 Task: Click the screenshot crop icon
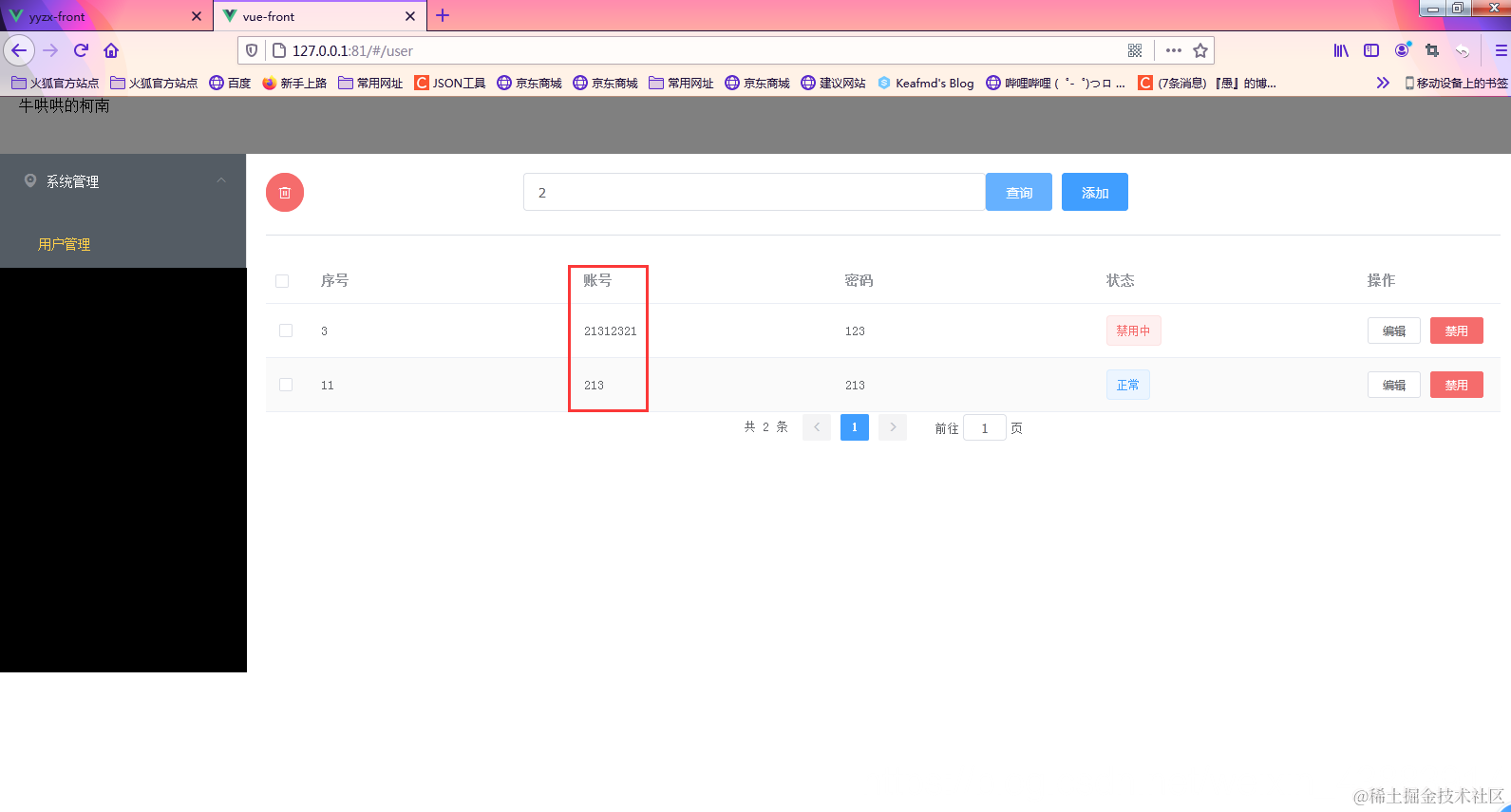coord(1432,50)
